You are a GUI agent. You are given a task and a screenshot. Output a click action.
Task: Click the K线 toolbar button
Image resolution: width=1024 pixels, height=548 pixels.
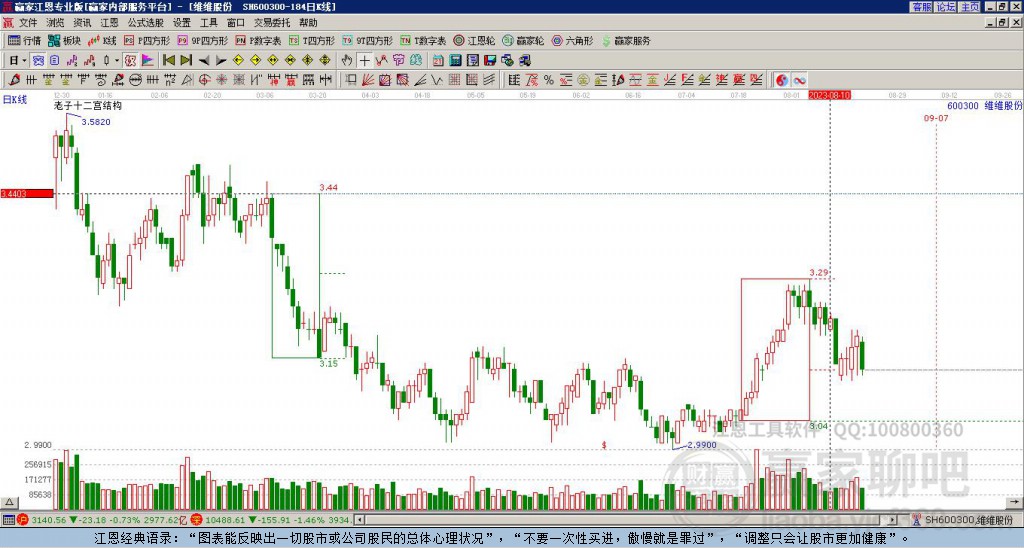(101, 40)
